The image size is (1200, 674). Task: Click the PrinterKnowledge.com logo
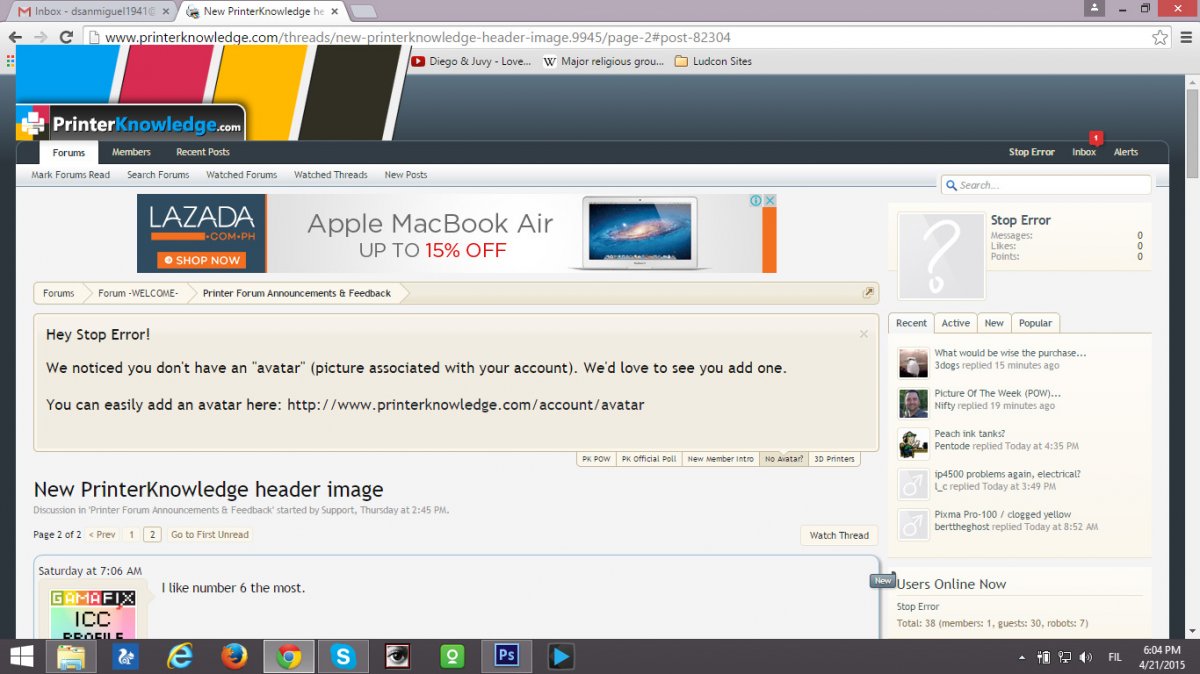pos(130,124)
